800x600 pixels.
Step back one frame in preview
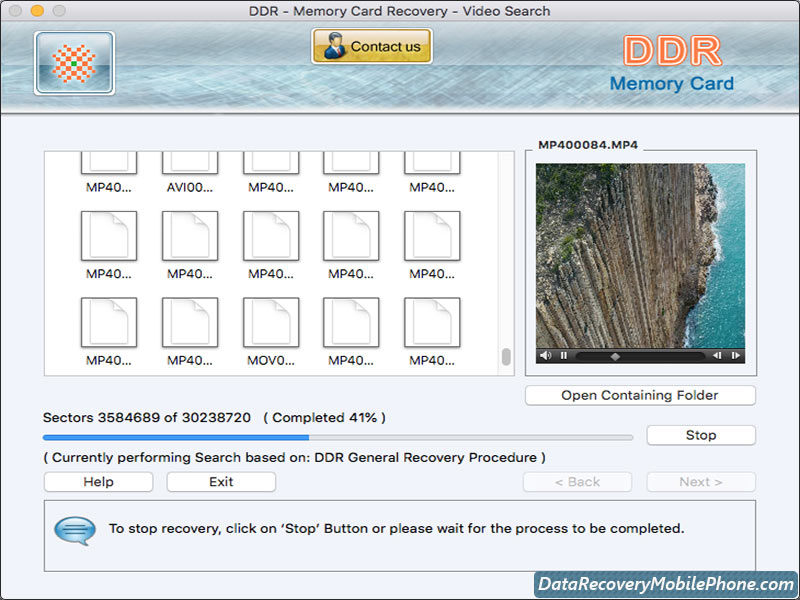(x=717, y=355)
